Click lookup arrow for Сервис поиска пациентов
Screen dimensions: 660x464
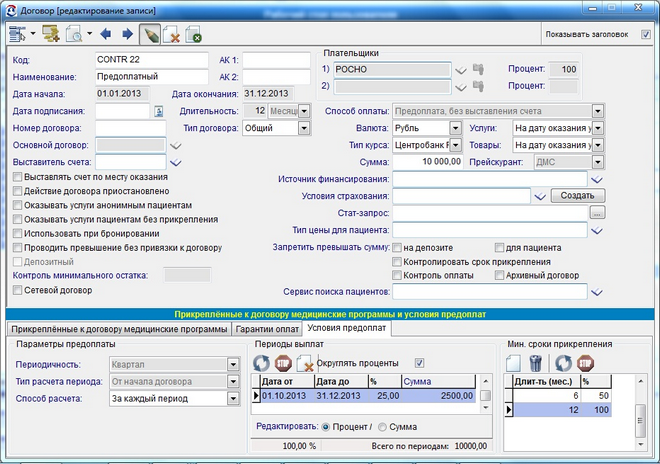(596, 292)
